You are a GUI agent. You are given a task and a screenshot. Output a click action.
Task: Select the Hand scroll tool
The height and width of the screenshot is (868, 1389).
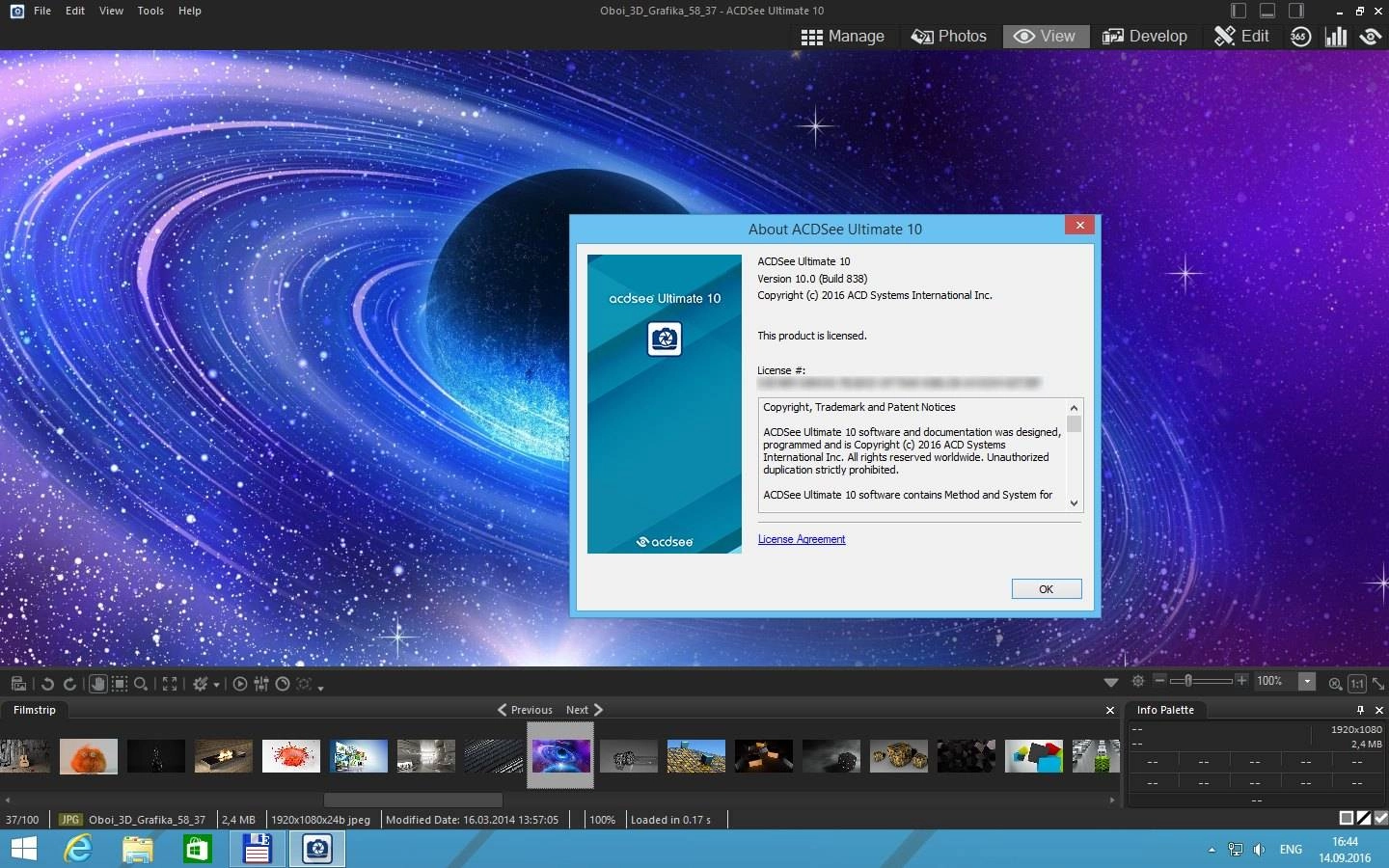[x=97, y=684]
